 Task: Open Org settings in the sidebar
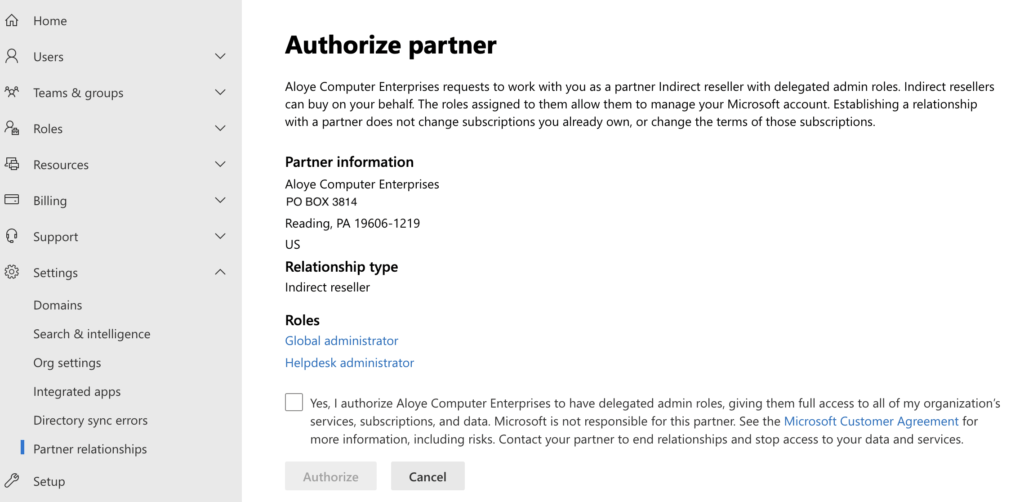click(67, 363)
